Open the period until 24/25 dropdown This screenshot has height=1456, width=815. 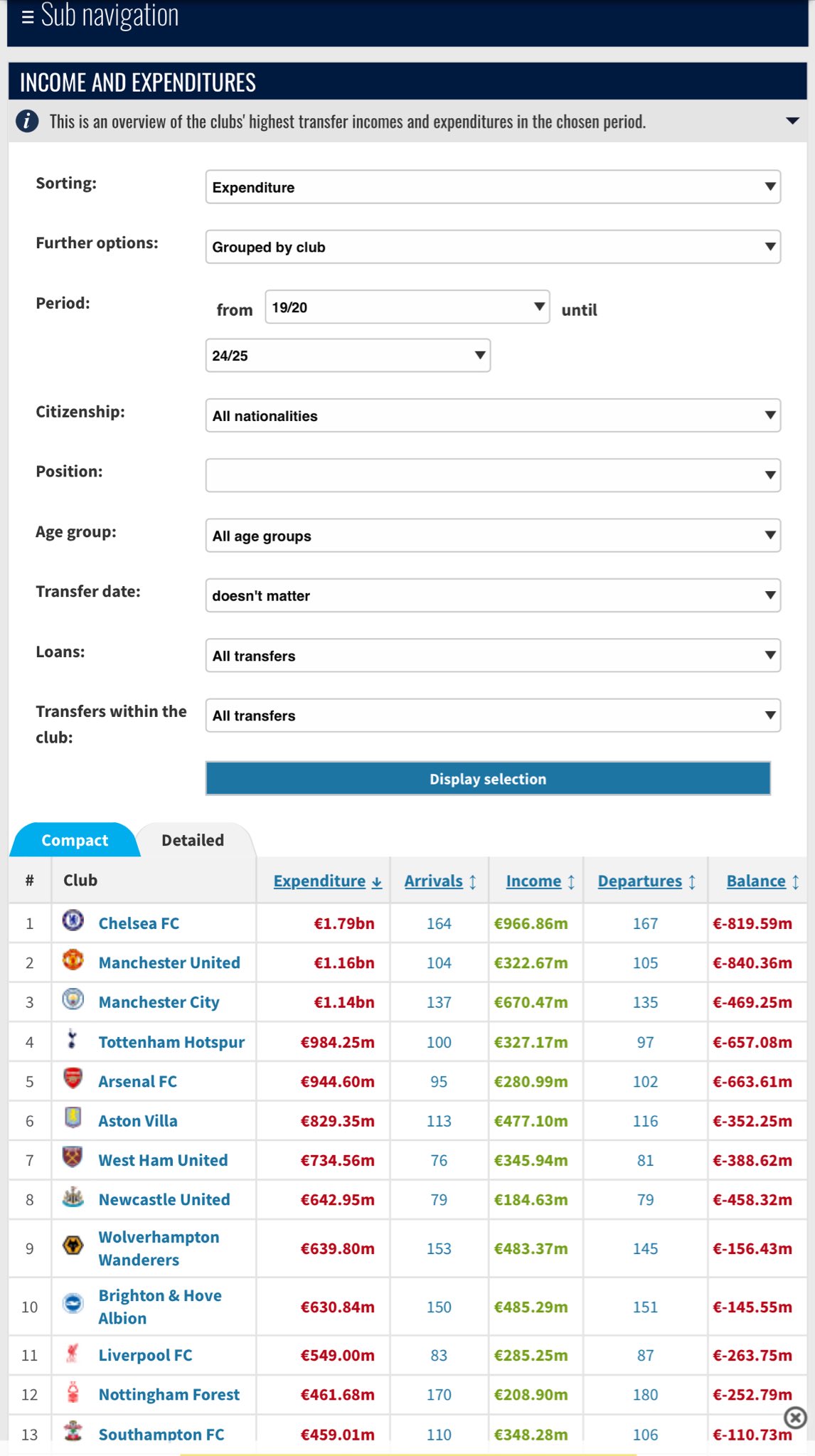pos(348,355)
